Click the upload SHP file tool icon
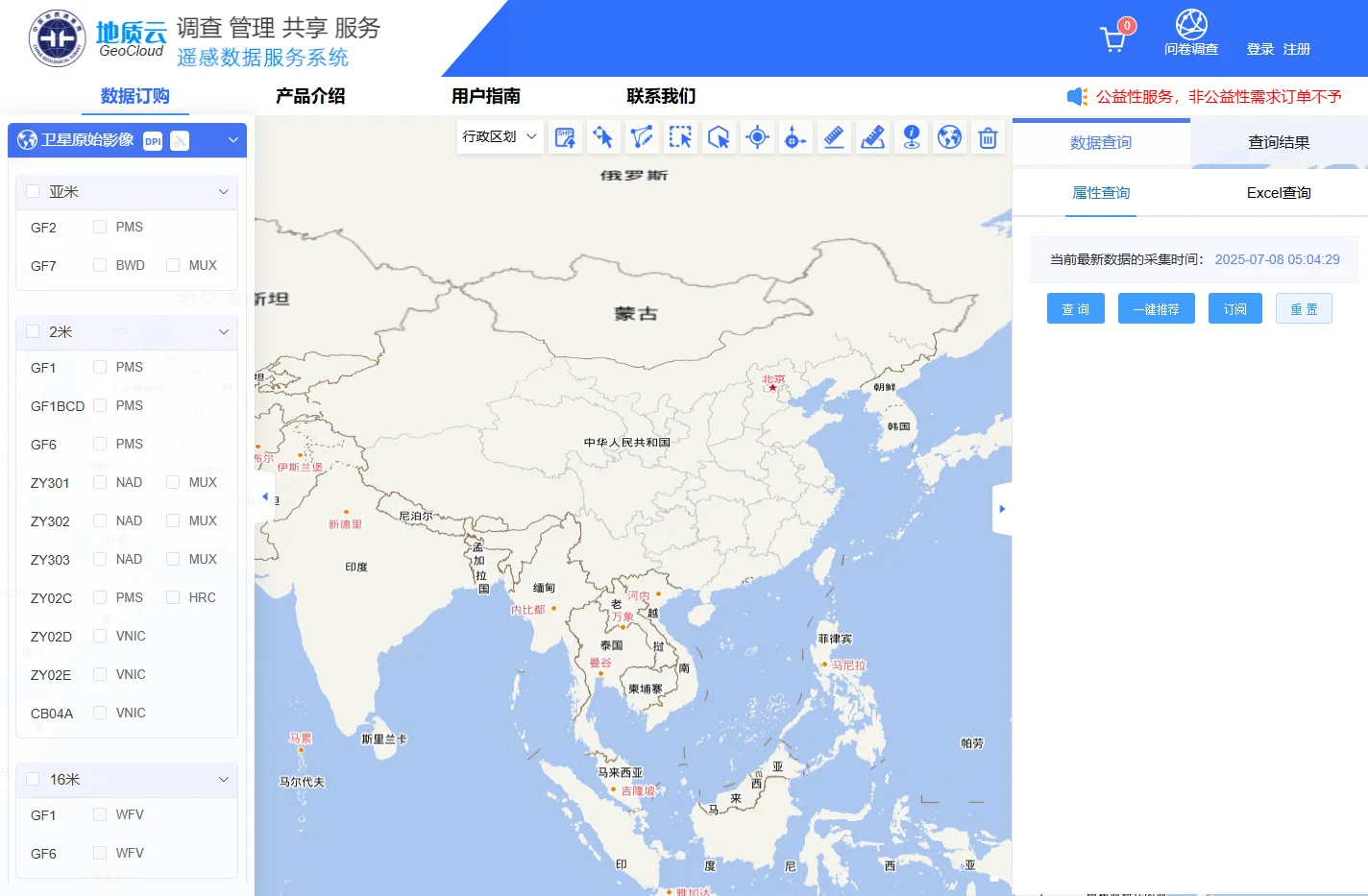The height and width of the screenshot is (896, 1368). click(x=565, y=137)
